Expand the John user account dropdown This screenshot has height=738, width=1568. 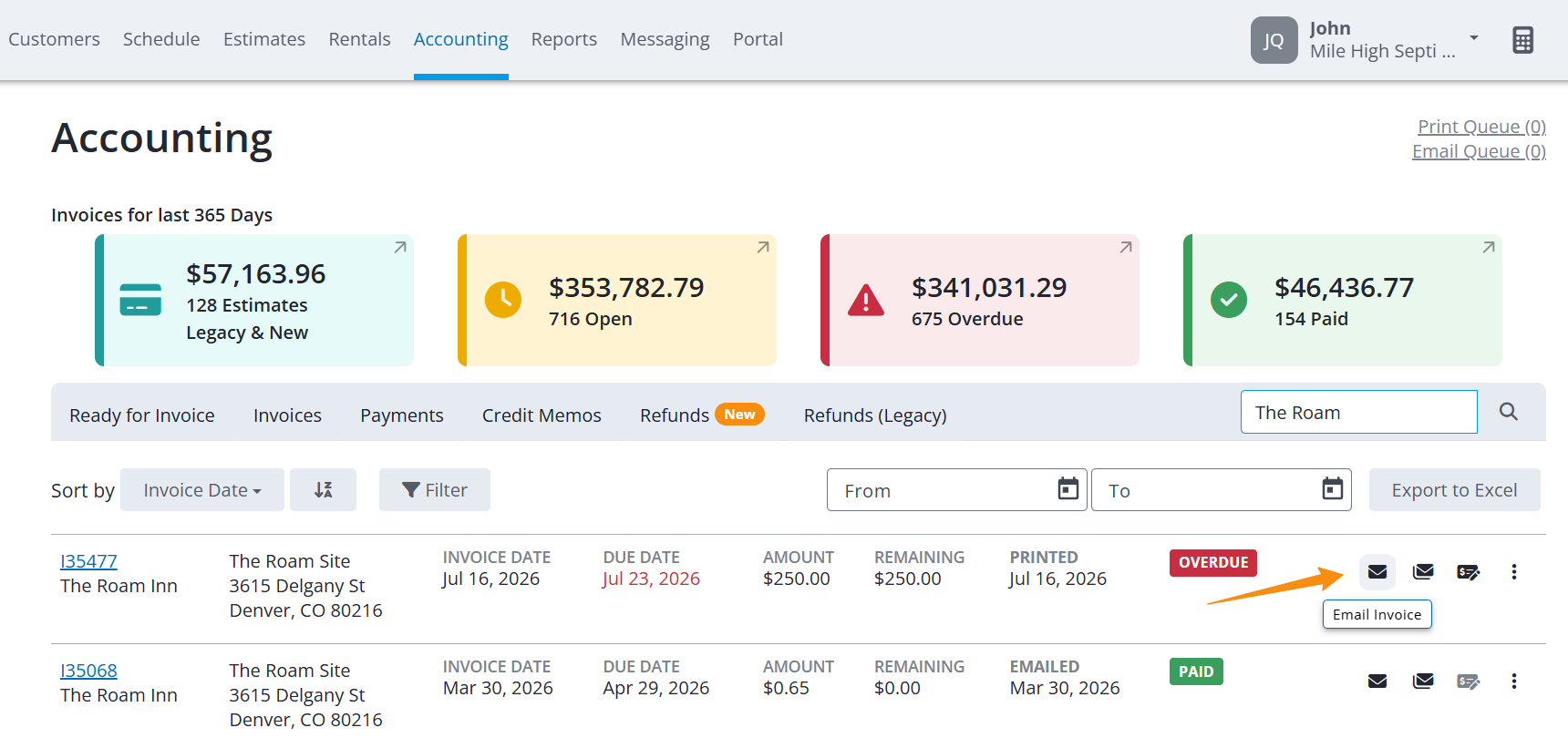(1474, 38)
